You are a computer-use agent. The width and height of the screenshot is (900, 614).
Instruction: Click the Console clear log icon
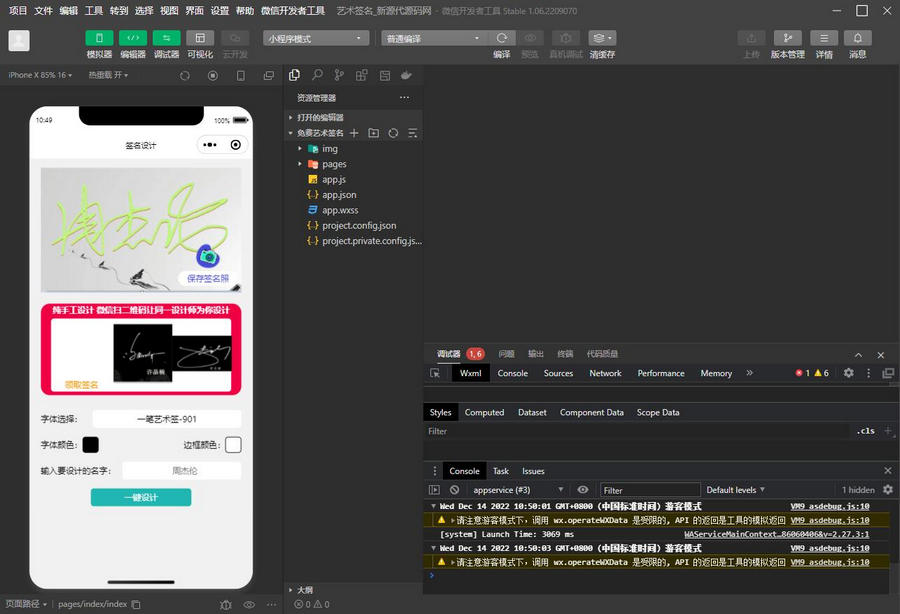[454, 490]
